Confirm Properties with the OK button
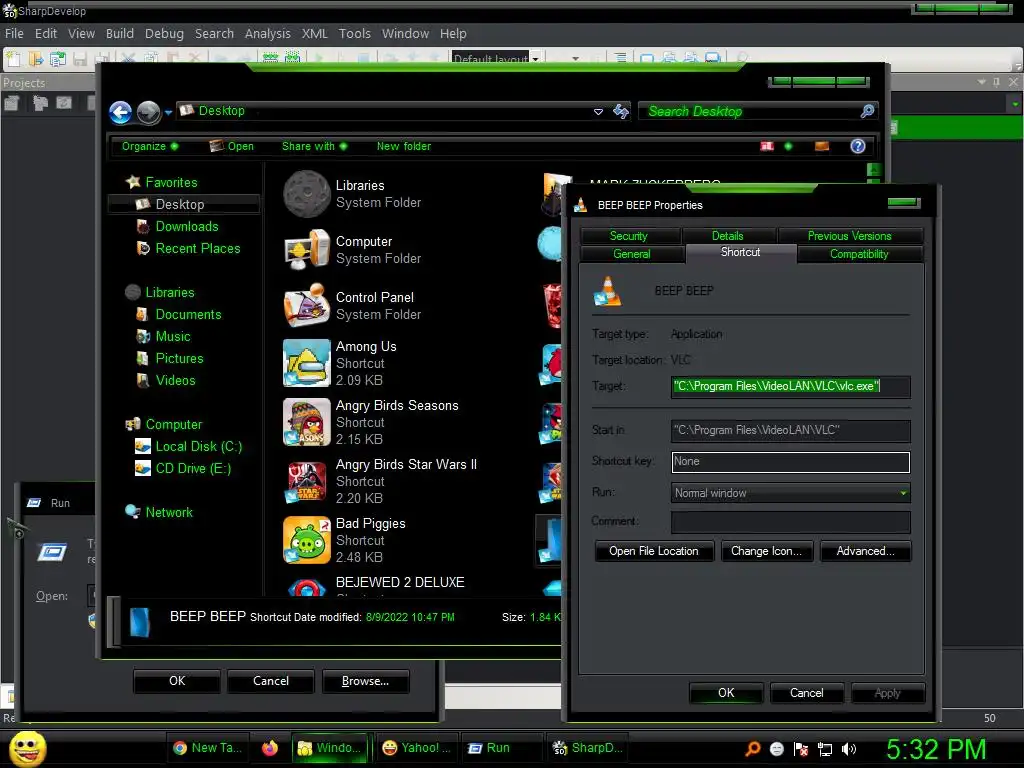Viewport: 1024px width, 768px height. click(x=726, y=693)
